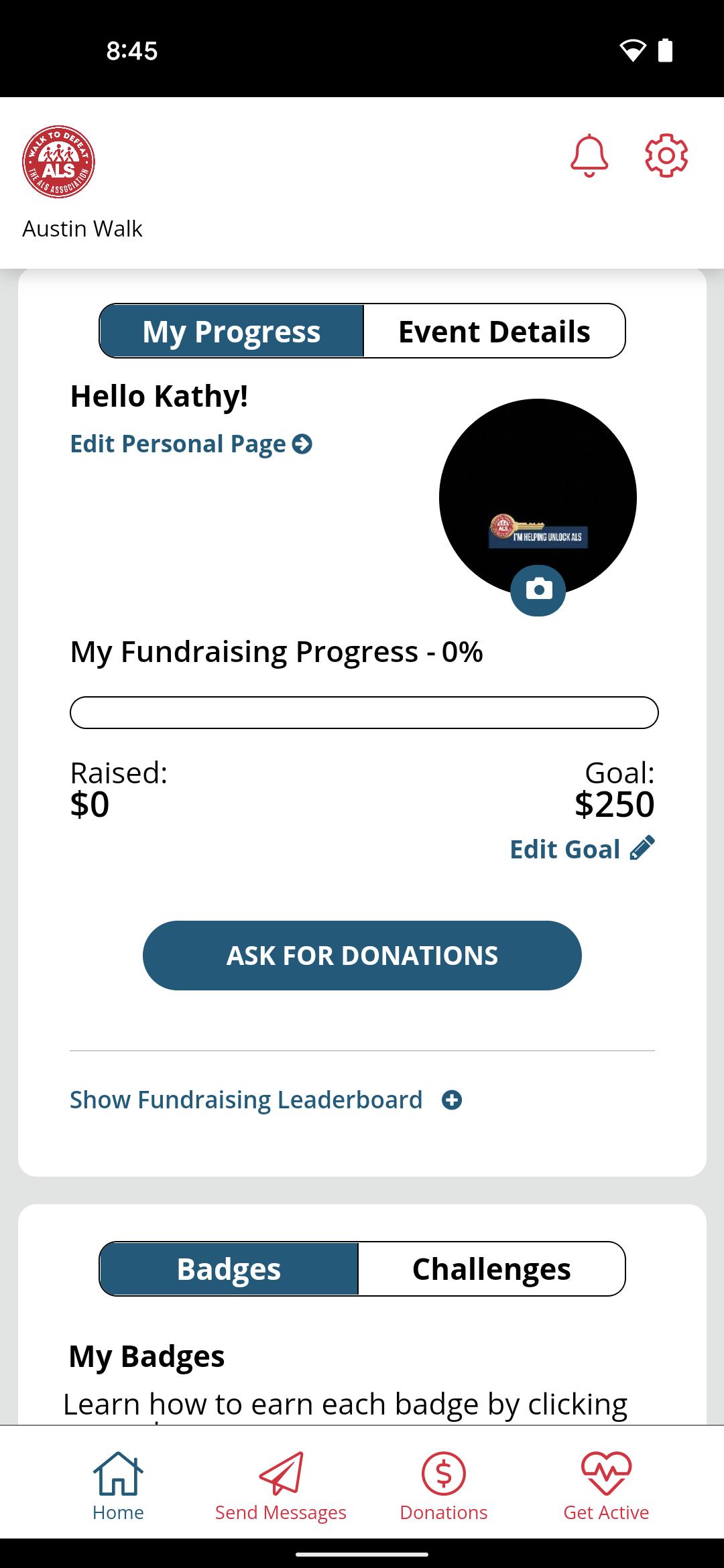
Task: Tap the fundraising progress bar
Action: tap(364, 712)
